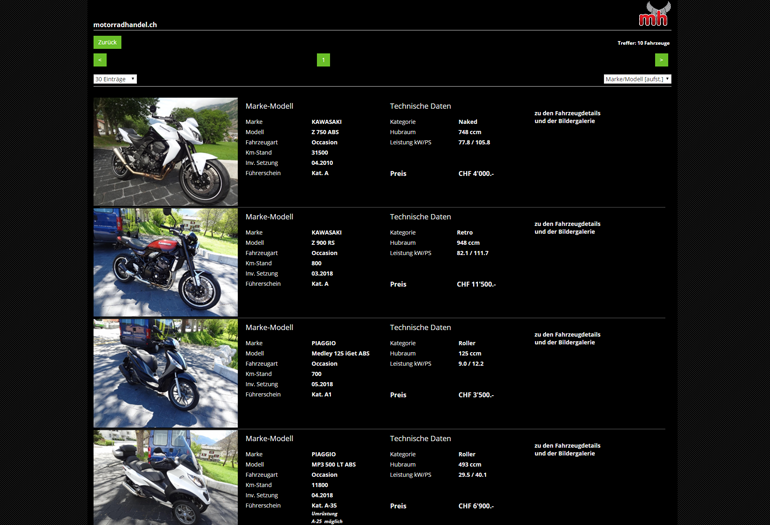Click price 'CHF 6'900.-'
The height and width of the screenshot is (525, 770).
476,506
